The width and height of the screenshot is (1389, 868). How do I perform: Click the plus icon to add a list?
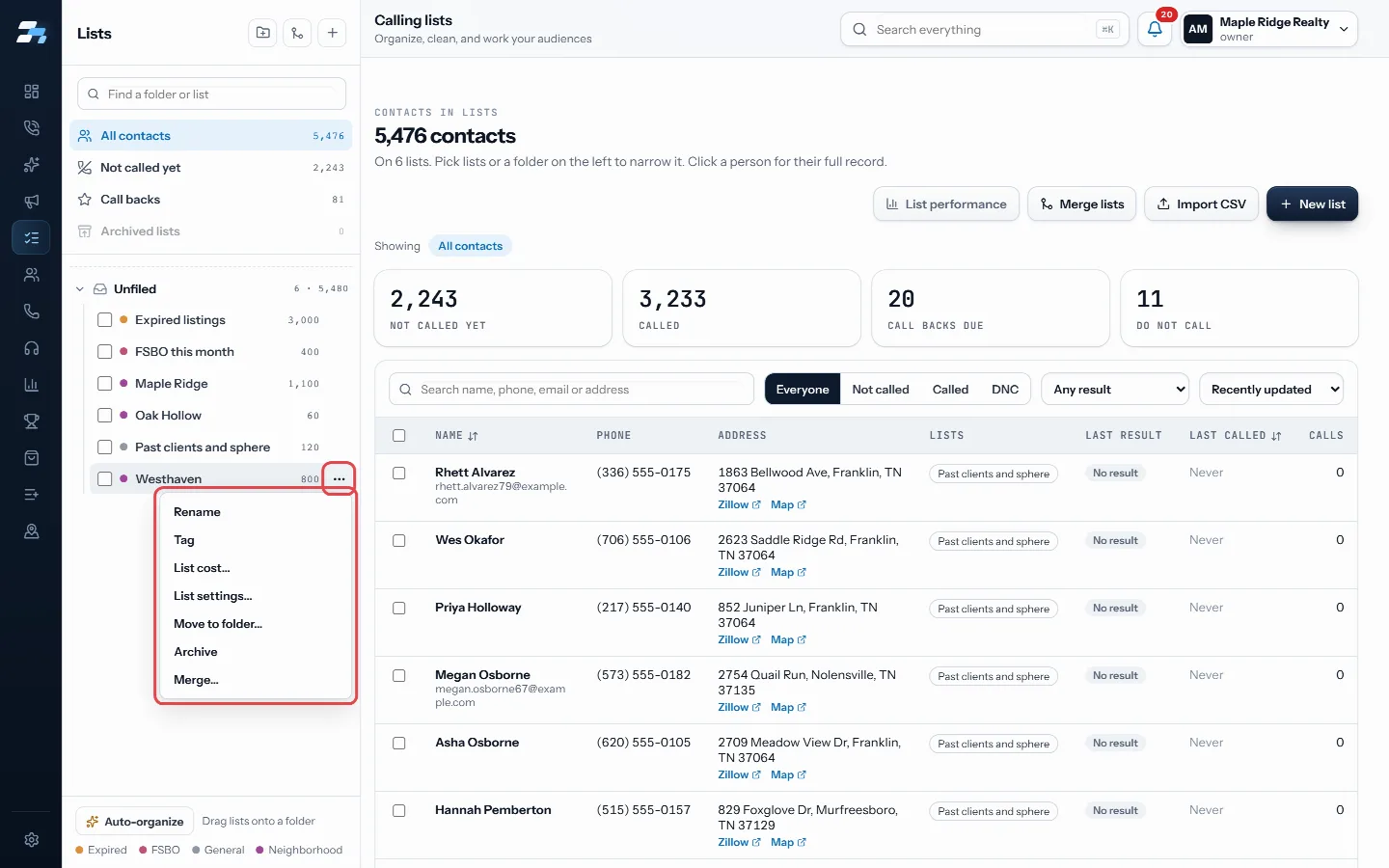(332, 33)
